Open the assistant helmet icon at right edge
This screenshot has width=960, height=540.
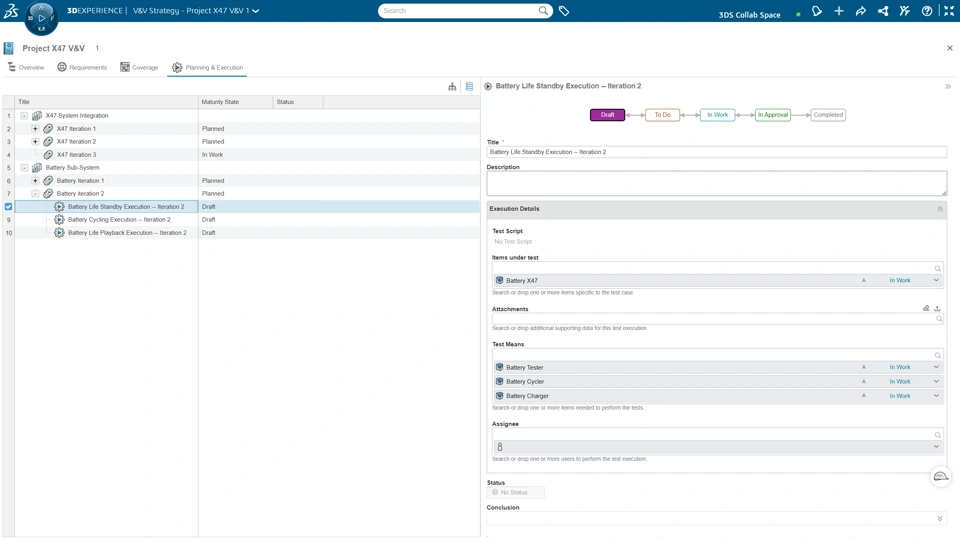pyautogui.click(x=941, y=476)
